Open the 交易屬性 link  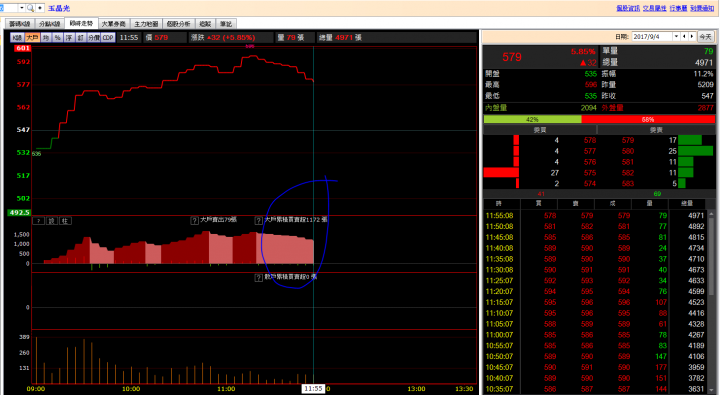pos(654,8)
